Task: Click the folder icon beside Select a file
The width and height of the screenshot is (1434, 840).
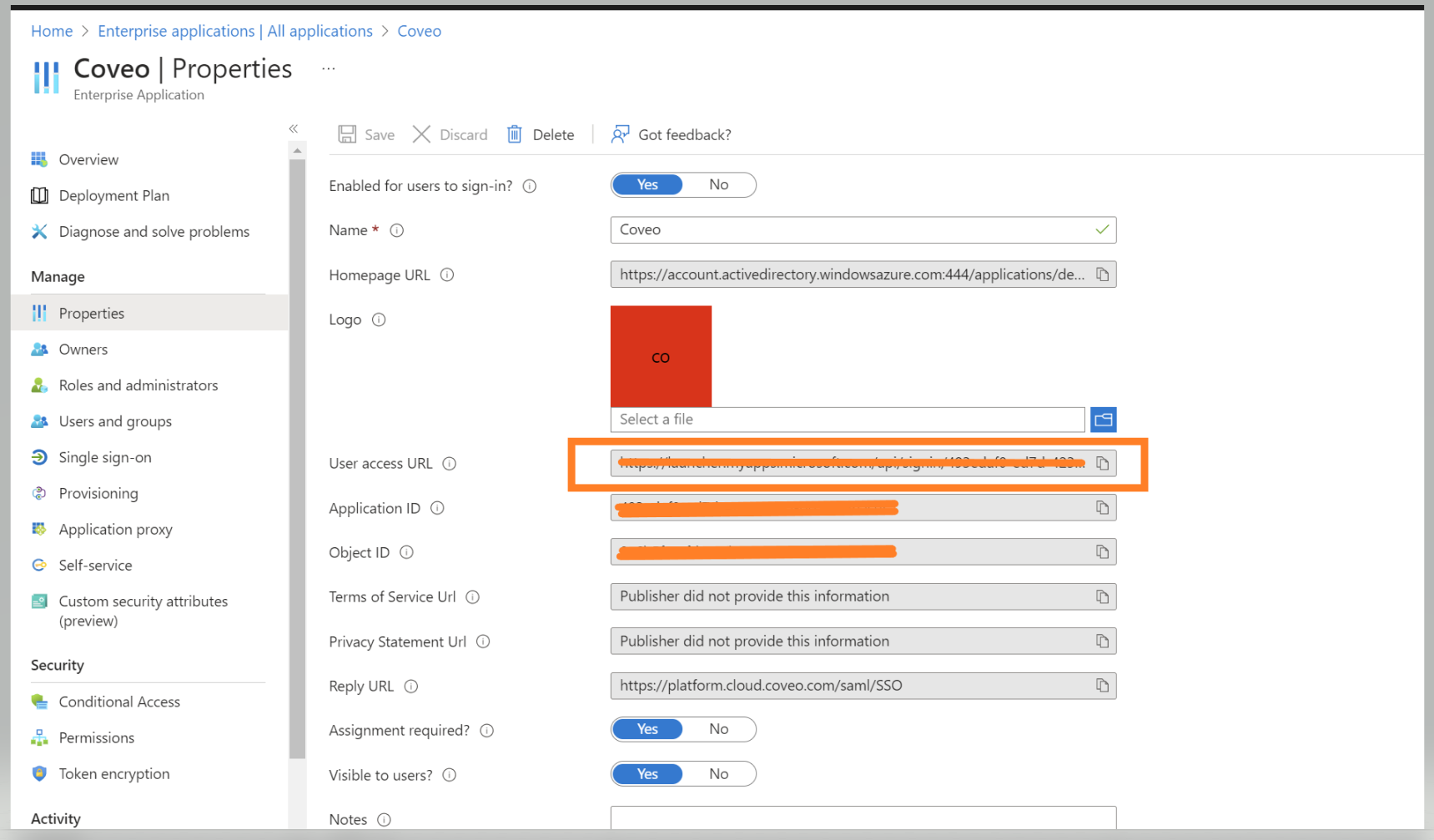Action: 1103,419
